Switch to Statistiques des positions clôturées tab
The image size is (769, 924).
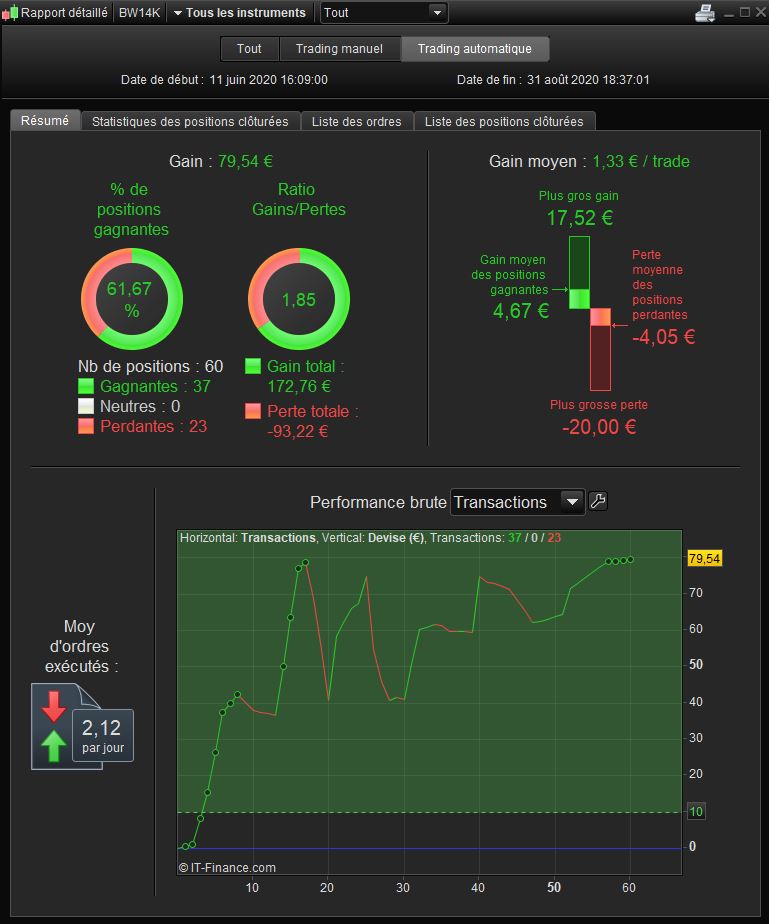[x=190, y=121]
